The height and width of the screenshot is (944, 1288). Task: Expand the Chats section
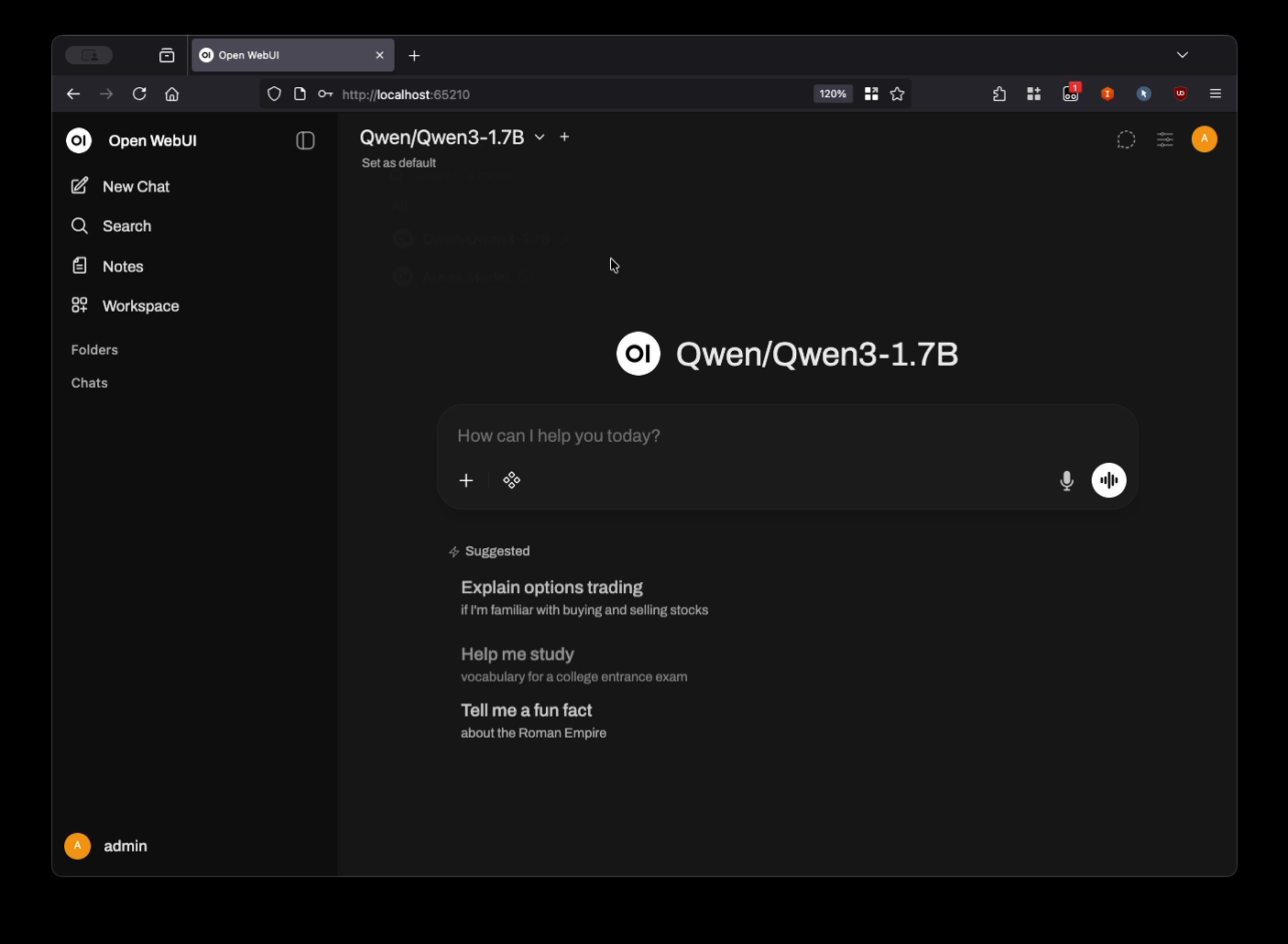click(x=89, y=383)
